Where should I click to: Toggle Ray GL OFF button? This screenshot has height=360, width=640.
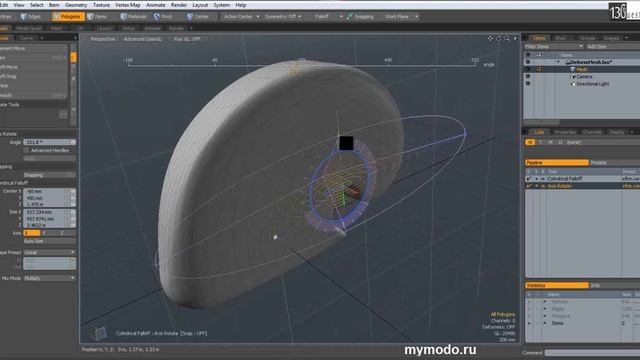click(x=187, y=39)
